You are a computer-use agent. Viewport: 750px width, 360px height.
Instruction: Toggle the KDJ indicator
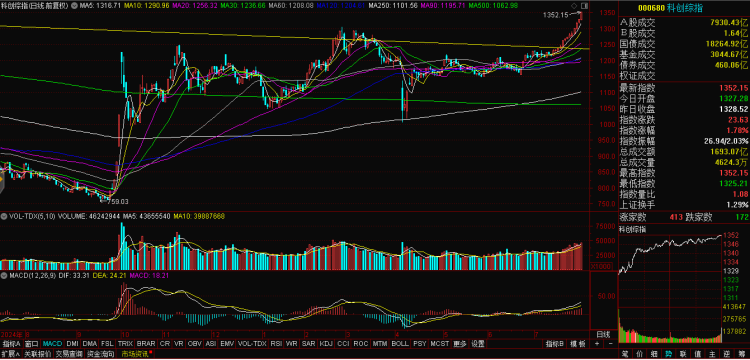pyautogui.click(x=326, y=344)
